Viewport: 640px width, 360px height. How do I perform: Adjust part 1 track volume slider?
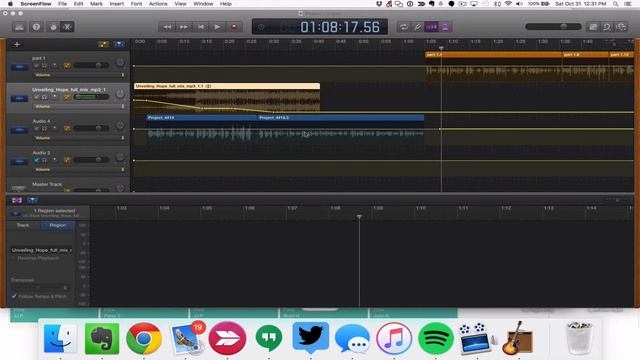pyautogui.click(x=91, y=65)
